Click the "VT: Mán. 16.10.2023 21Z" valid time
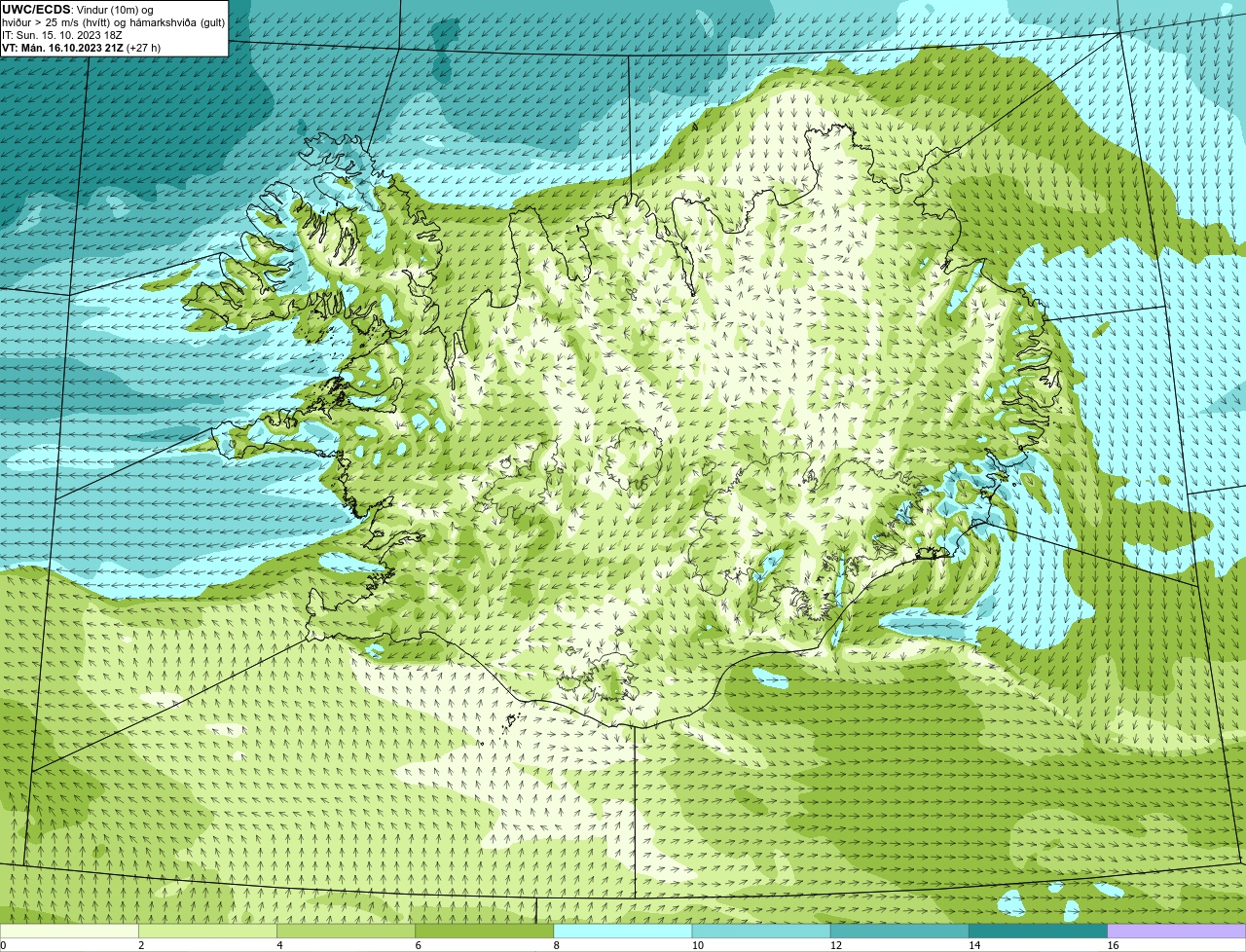1246x952 pixels. tap(62, 48)
